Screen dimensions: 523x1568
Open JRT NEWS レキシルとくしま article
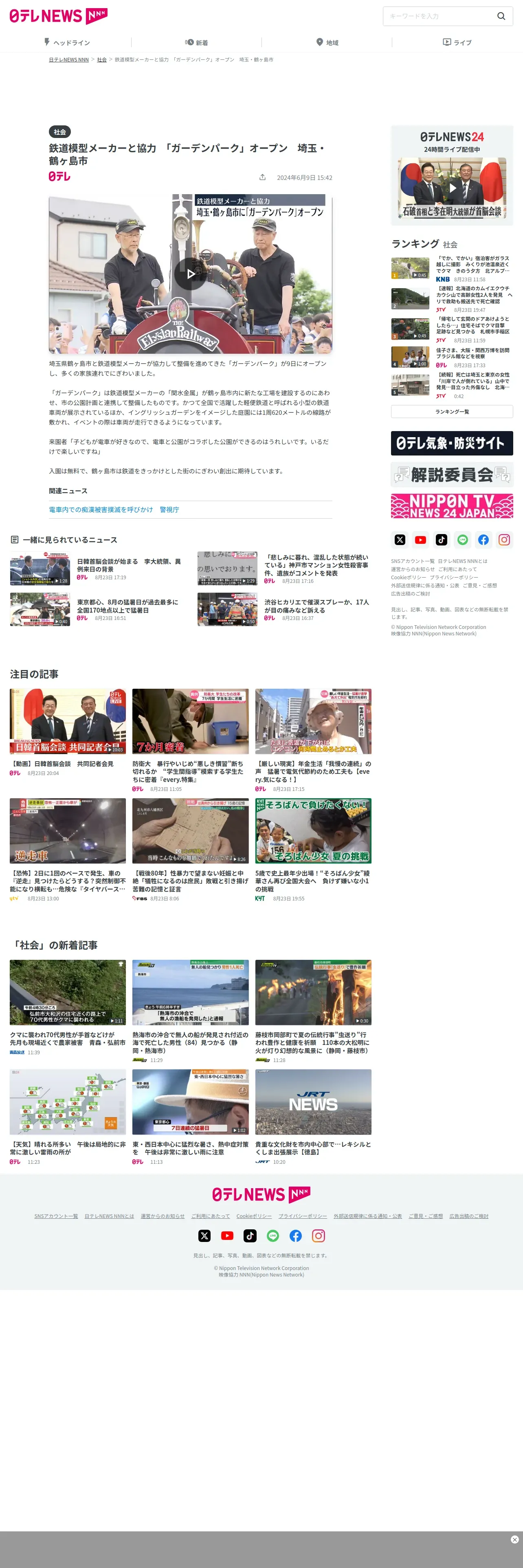click(x=313, y=1117)
